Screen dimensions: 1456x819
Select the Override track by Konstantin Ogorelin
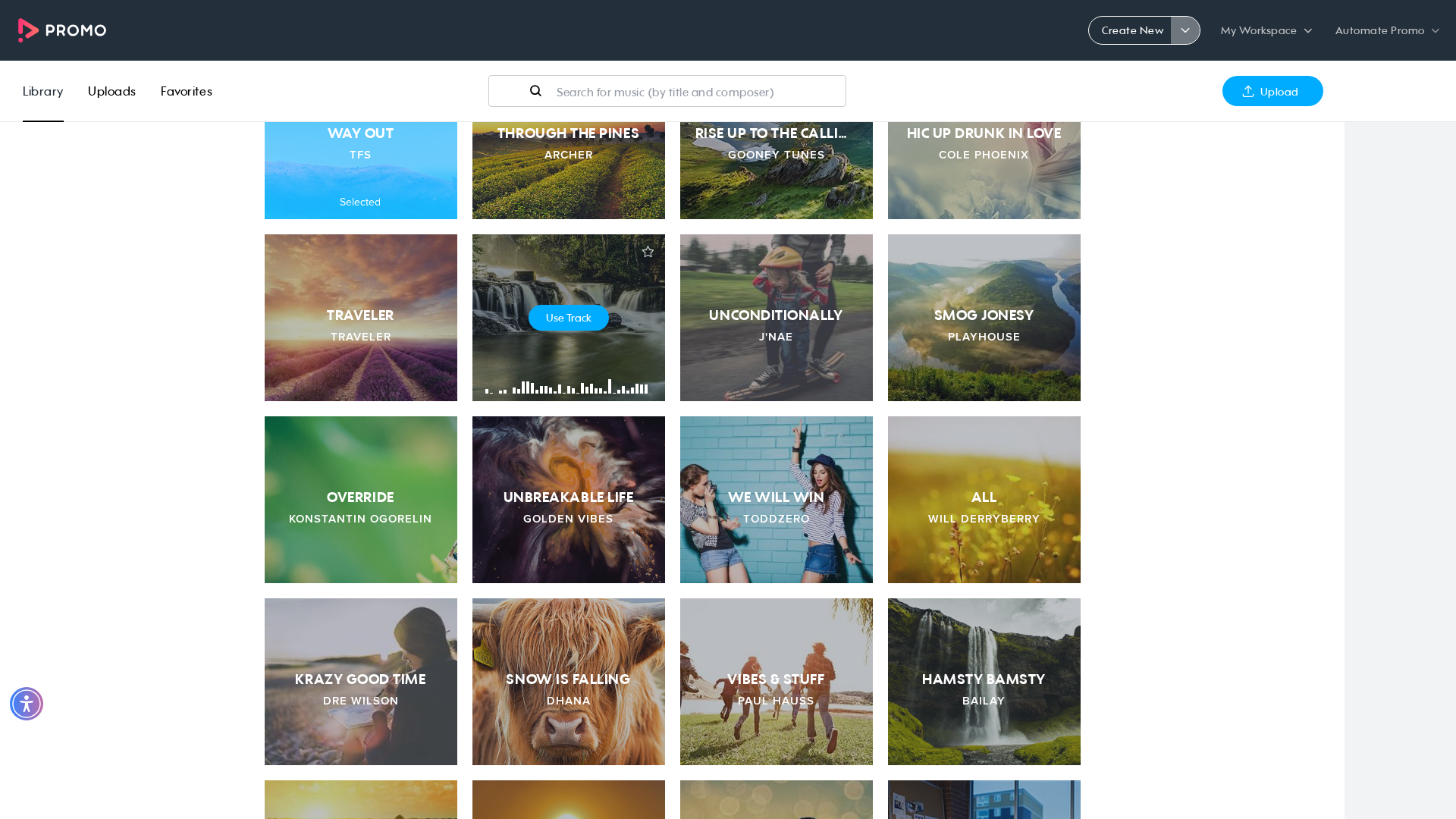(361, 500)
